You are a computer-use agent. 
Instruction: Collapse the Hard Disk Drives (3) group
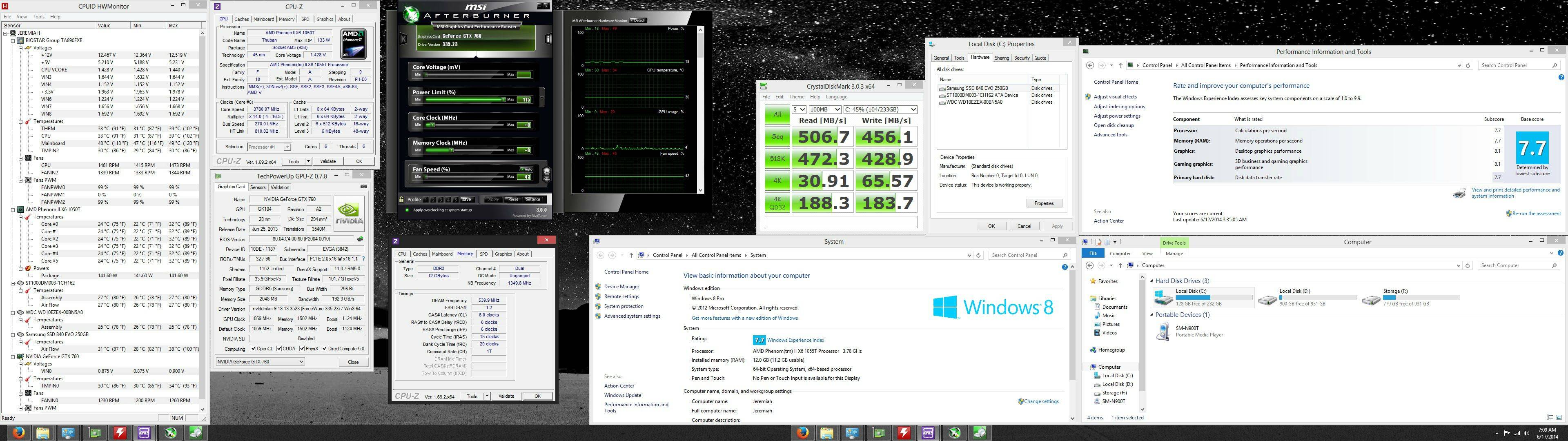[1151, 281]
